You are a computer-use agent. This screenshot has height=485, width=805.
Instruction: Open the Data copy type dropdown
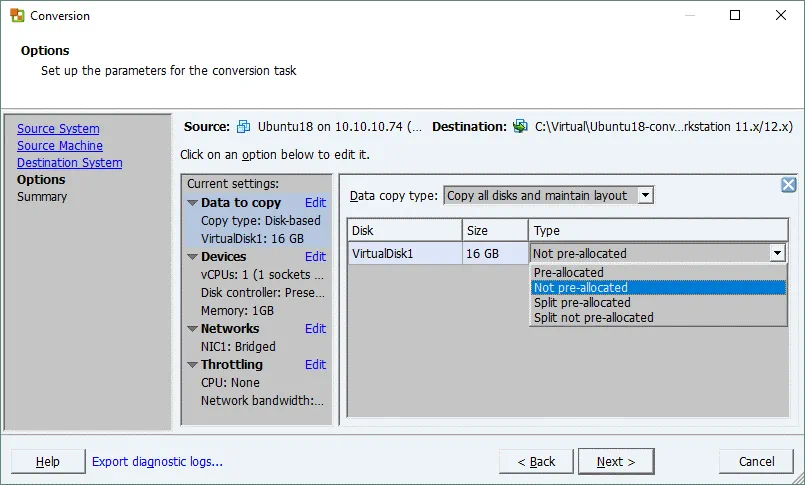[645, 196]
